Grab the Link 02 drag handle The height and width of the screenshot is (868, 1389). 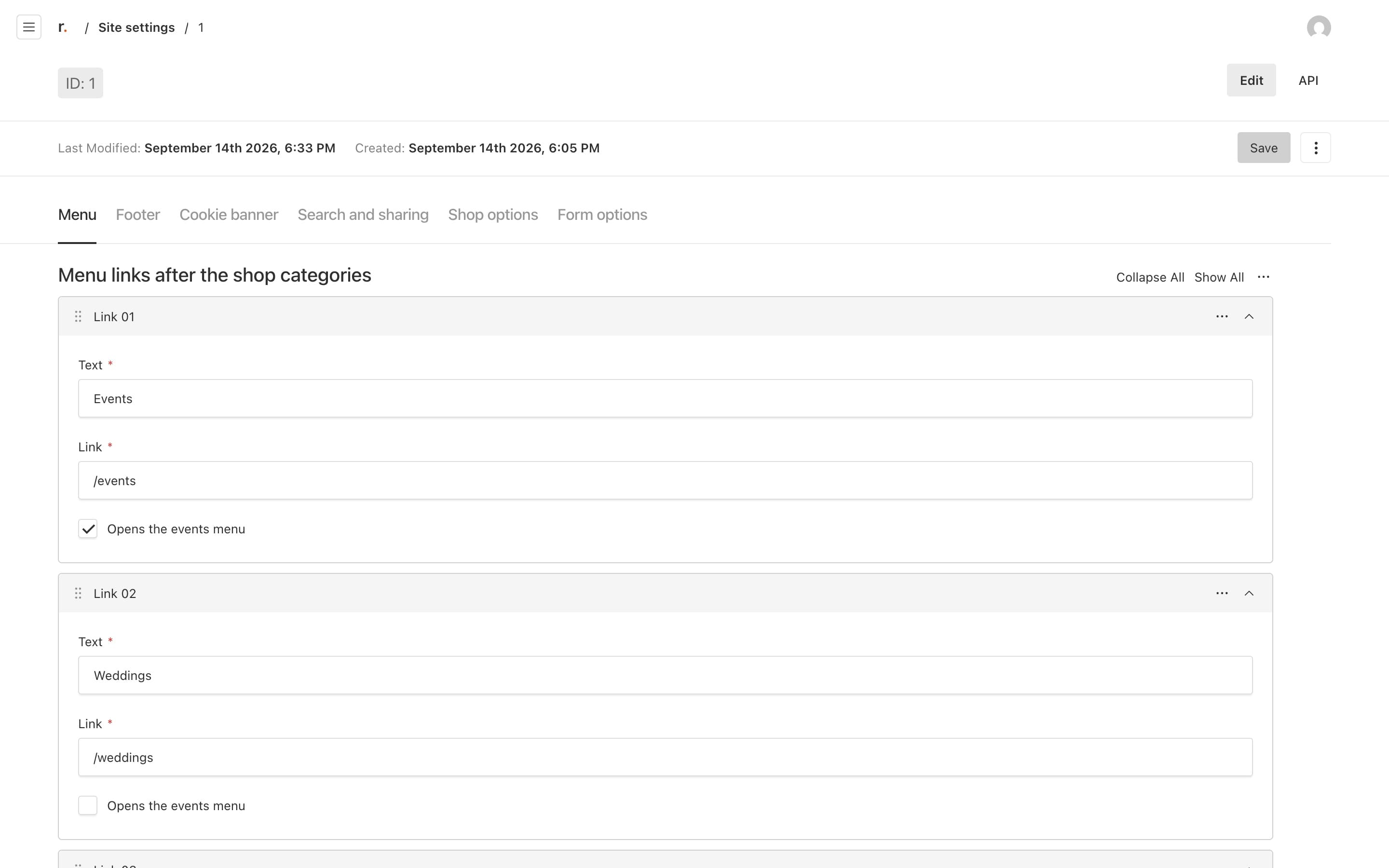(78, 593)
